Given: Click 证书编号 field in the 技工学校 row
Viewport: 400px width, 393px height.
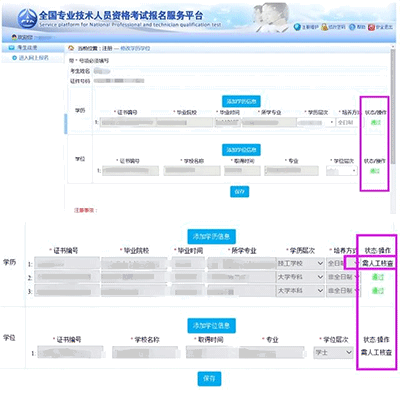Looking at the screenshot, I should (x=67, y=264).
